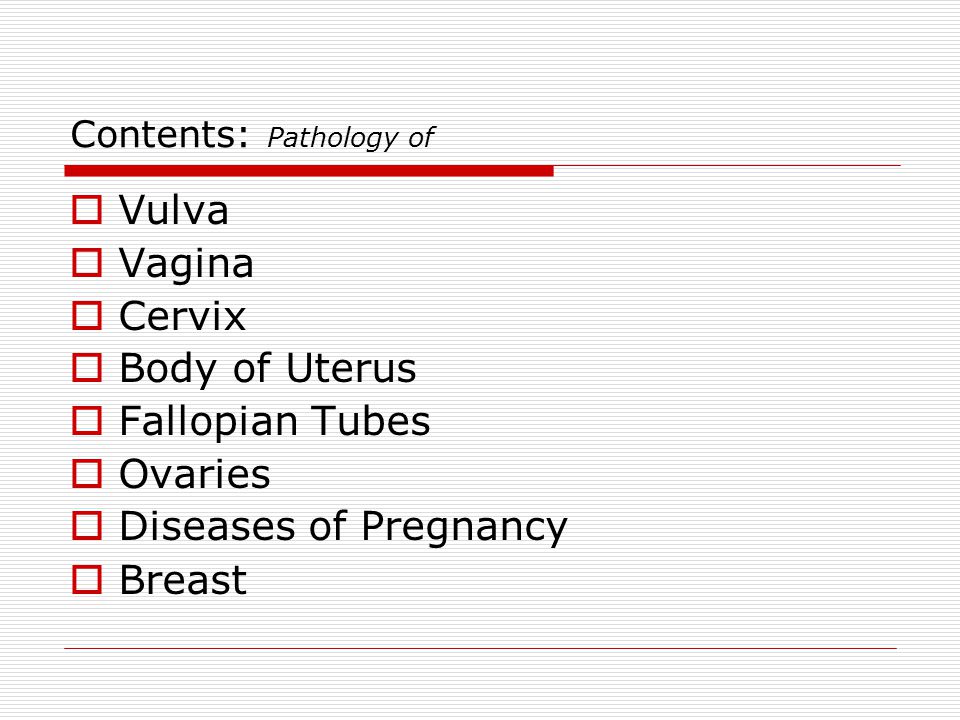Click the red bullet beside Ovaries
This screenshot has width=960, height=720.
(x=87, y=474)
